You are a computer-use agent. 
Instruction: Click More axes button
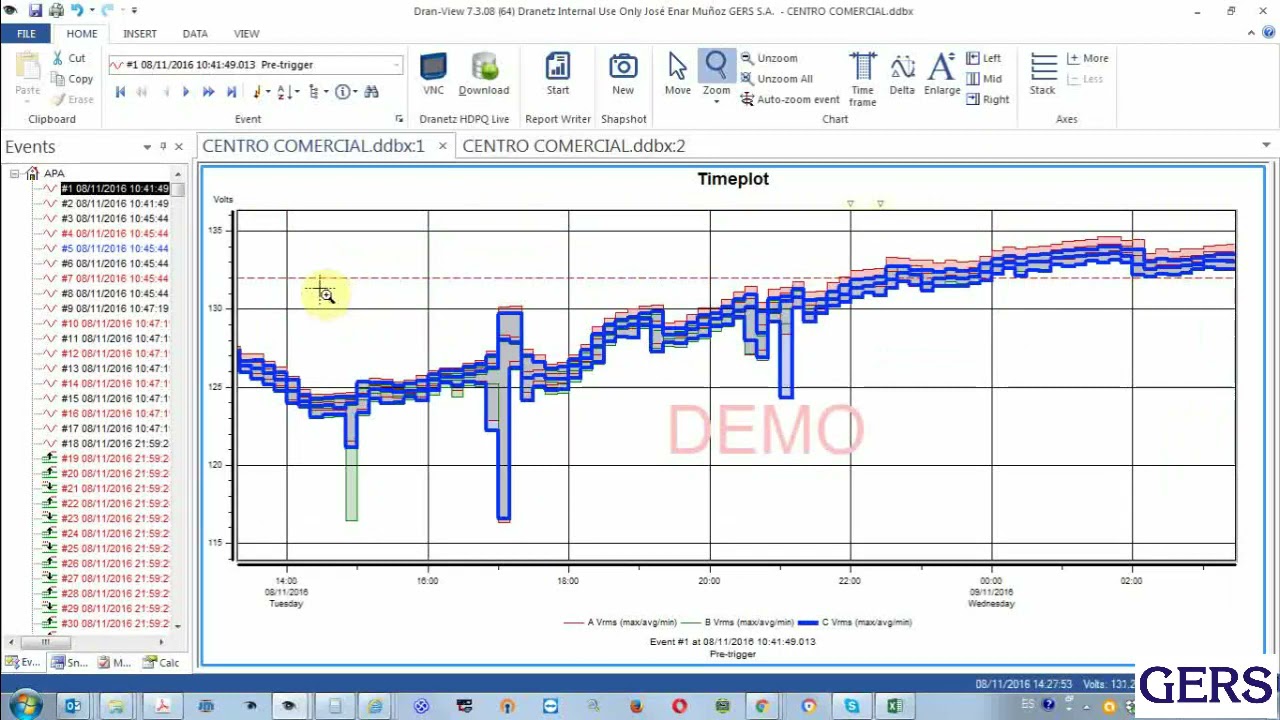coord(1087,58)
